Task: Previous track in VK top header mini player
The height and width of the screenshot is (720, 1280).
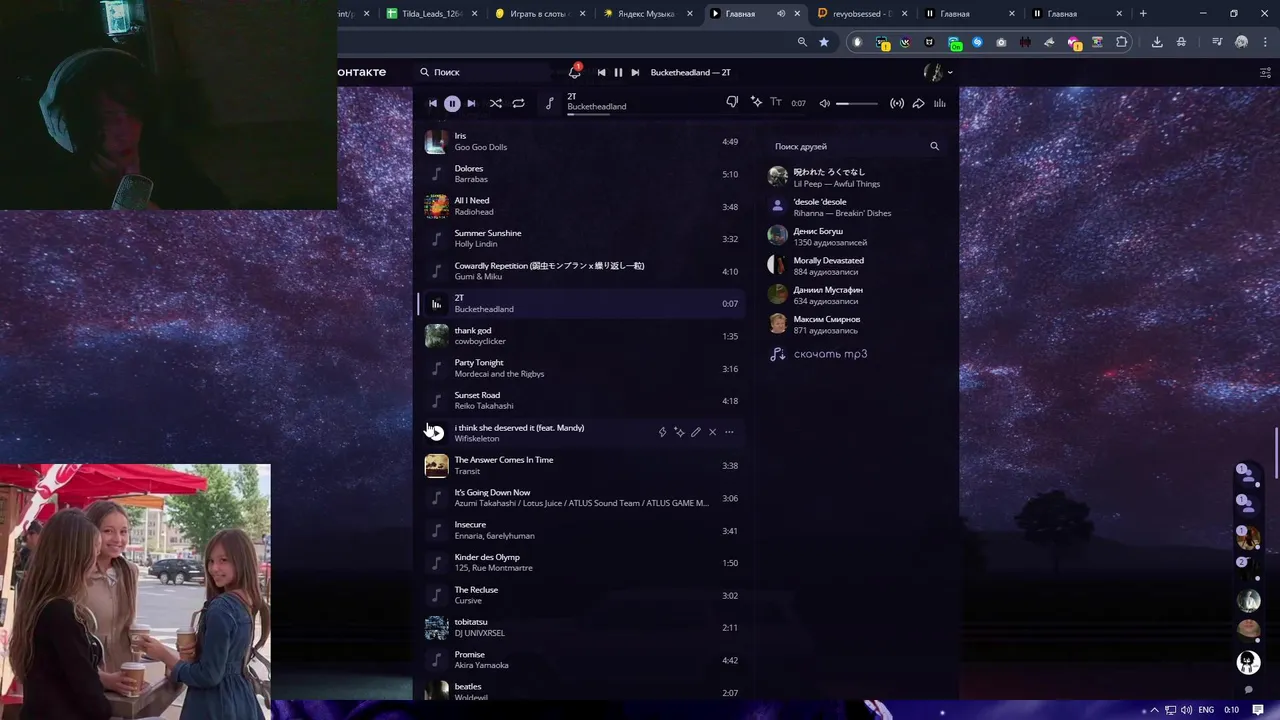Action: coord(601,72)
